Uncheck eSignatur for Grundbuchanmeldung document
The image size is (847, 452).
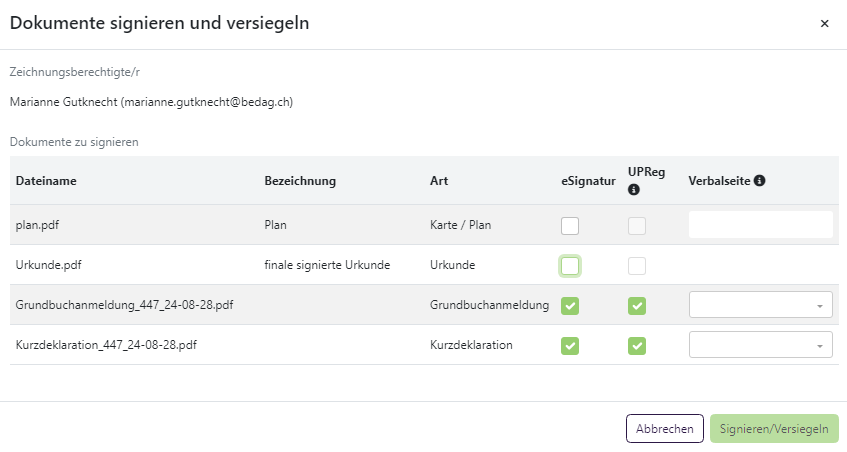click(x=570, y=306)
